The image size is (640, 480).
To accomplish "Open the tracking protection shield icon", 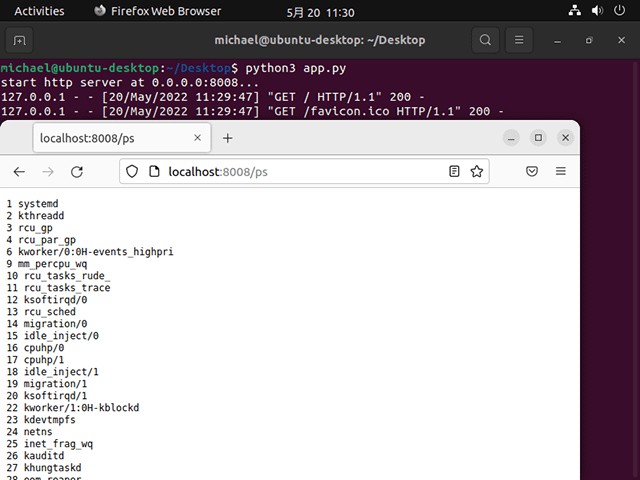I will click(131, 172).
